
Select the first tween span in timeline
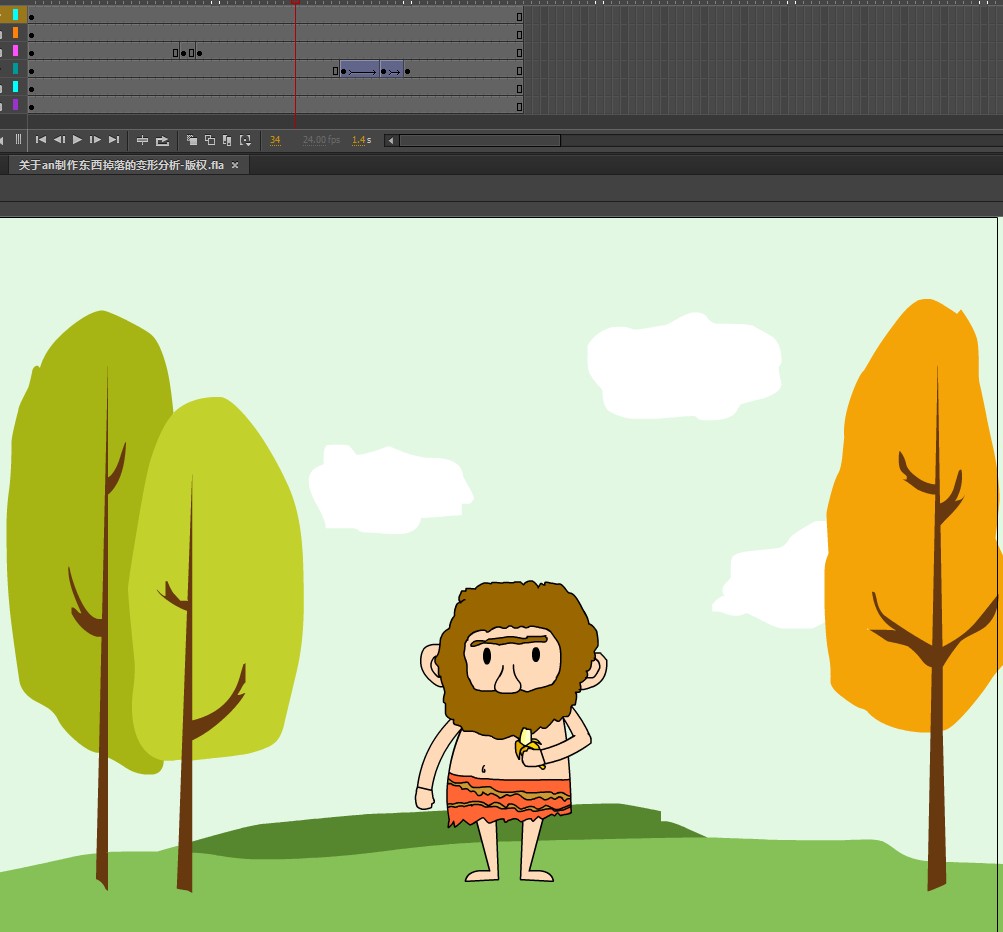click(360, 71)
